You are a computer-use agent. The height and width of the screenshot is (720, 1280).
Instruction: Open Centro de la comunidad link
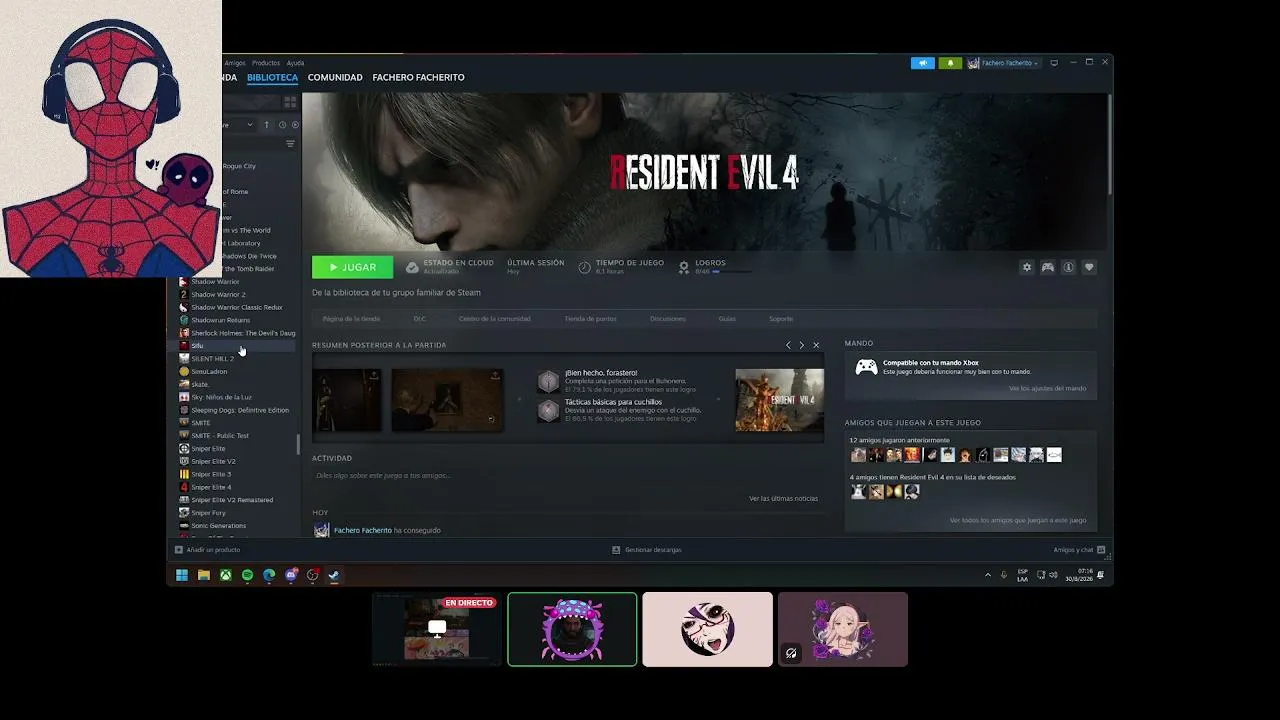[x=494, y=319]
